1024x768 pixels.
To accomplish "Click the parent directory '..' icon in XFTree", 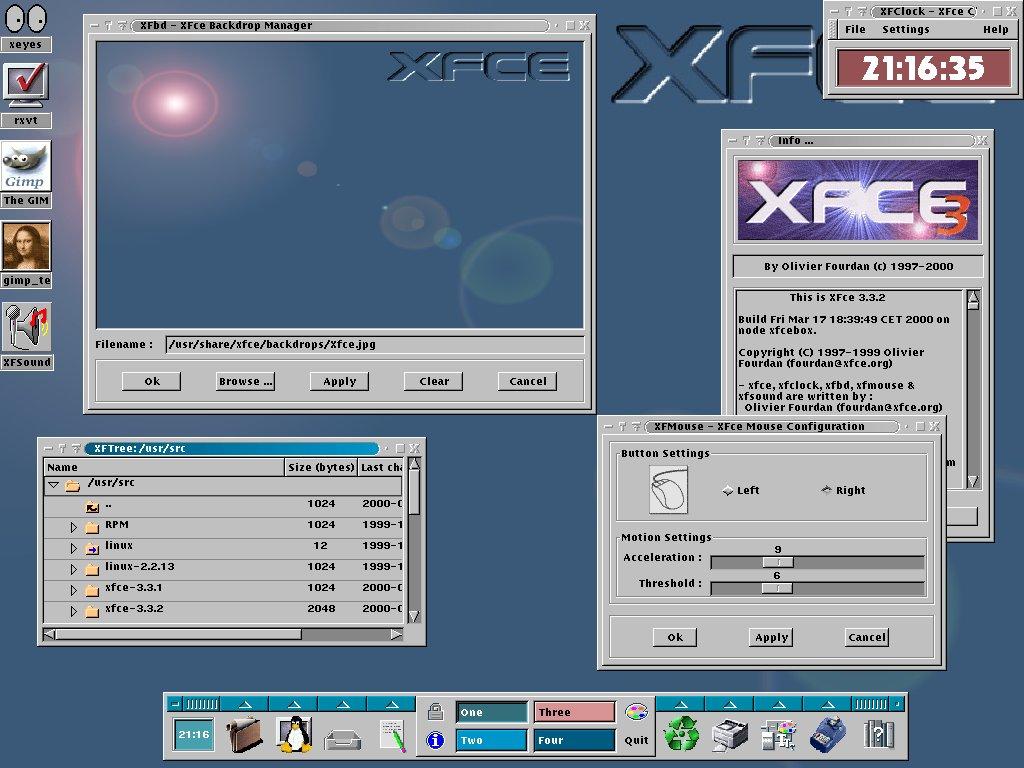I will pyautogui.click(x=92, y=505).
